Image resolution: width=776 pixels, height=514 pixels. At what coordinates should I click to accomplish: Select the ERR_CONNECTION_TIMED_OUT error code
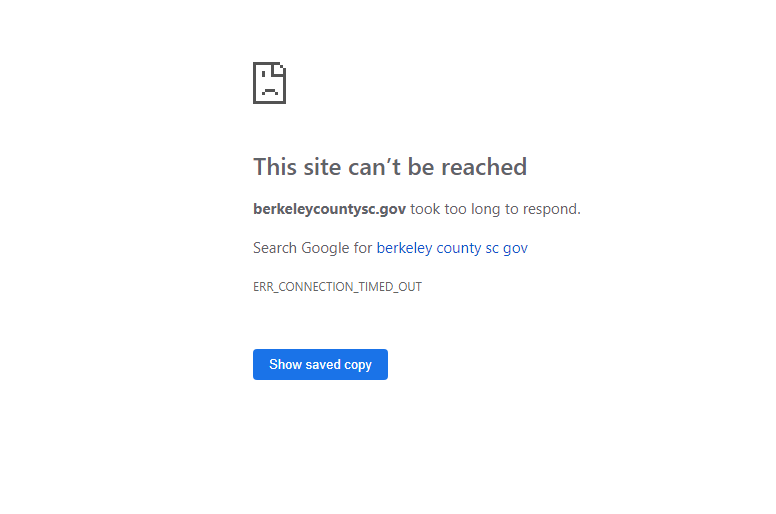338,287
